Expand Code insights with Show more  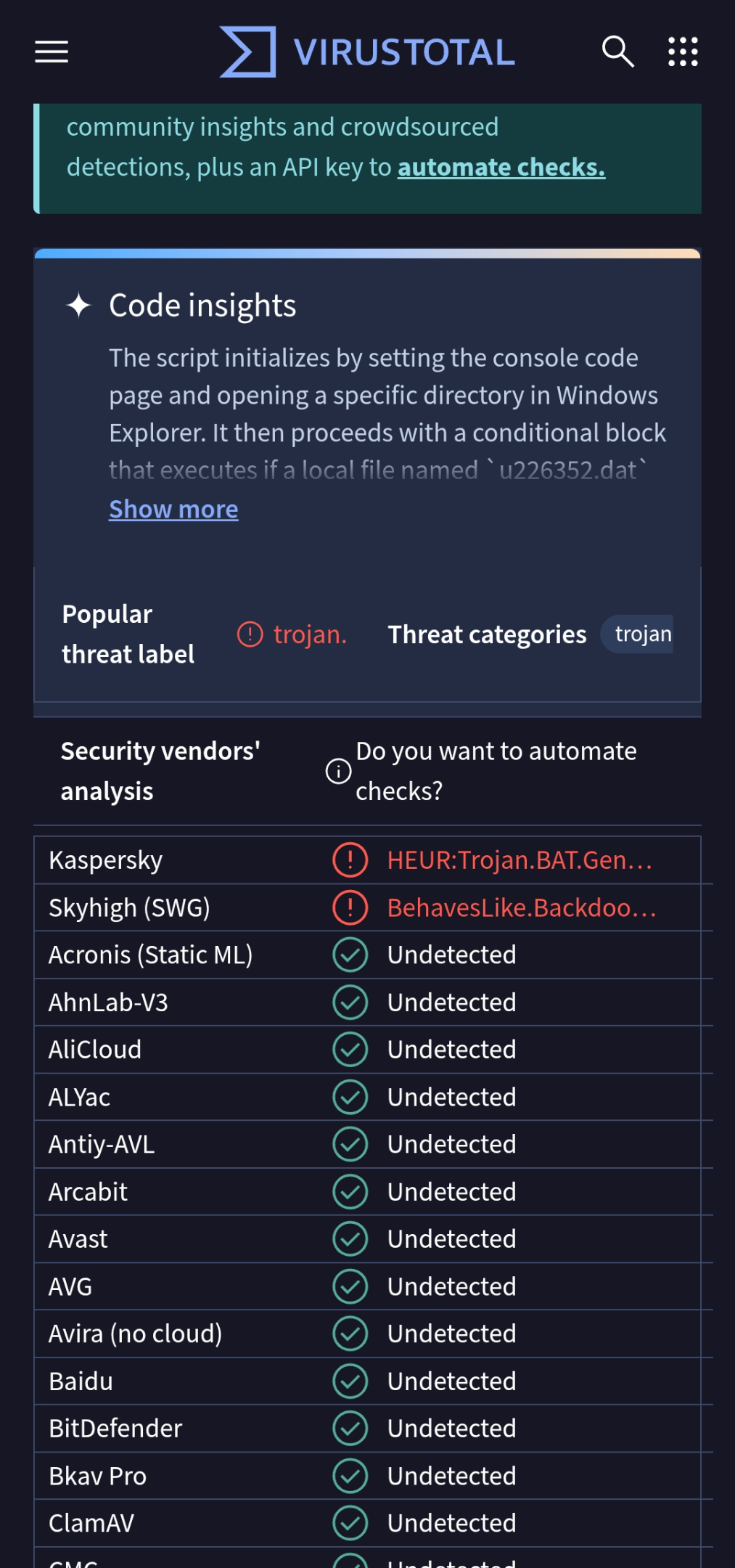(173, 510)
